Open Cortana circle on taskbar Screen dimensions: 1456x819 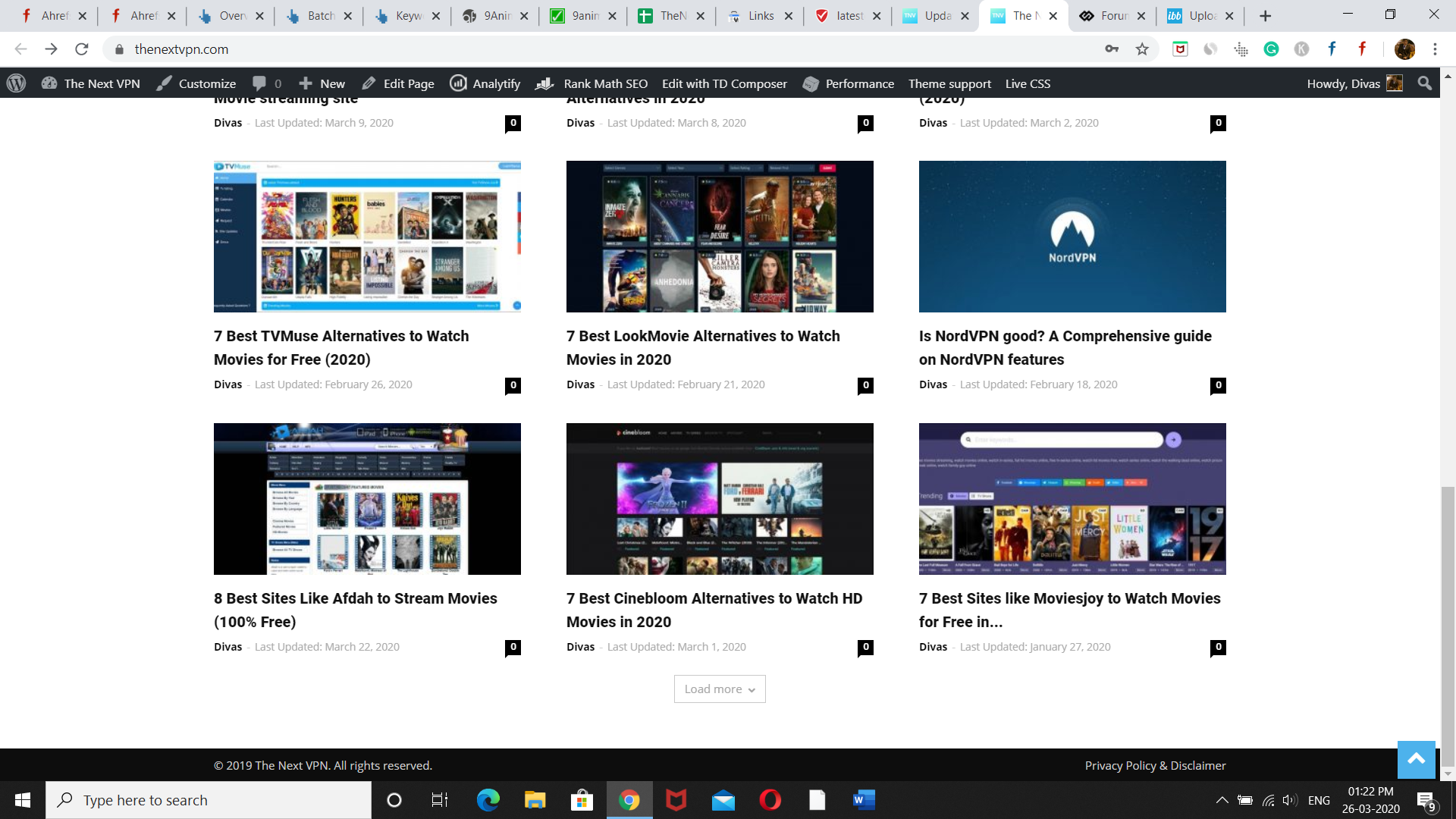tap(394, 800)
